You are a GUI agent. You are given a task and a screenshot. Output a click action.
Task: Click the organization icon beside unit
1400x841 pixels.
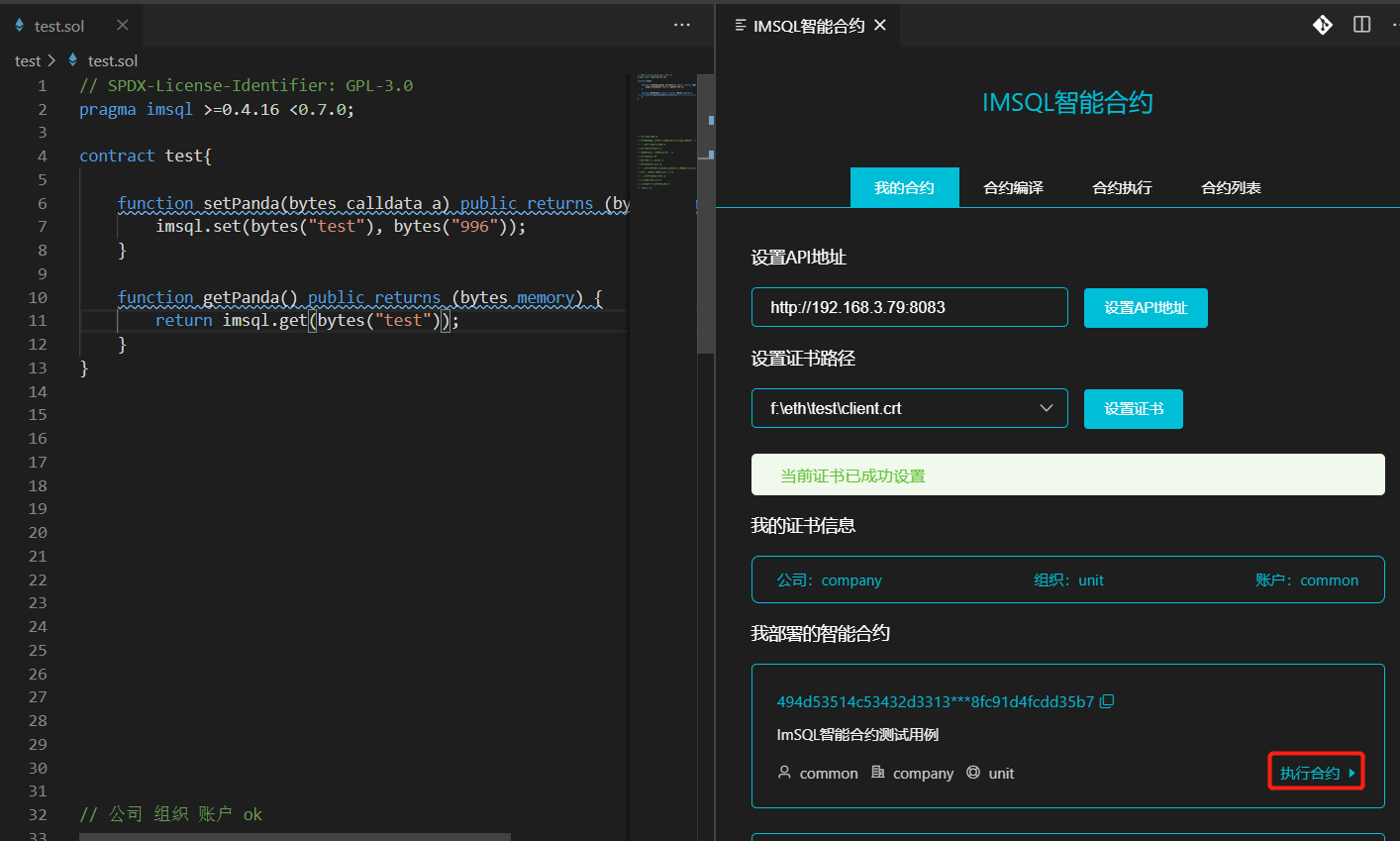pyautogui.click(x=973, y=772)
